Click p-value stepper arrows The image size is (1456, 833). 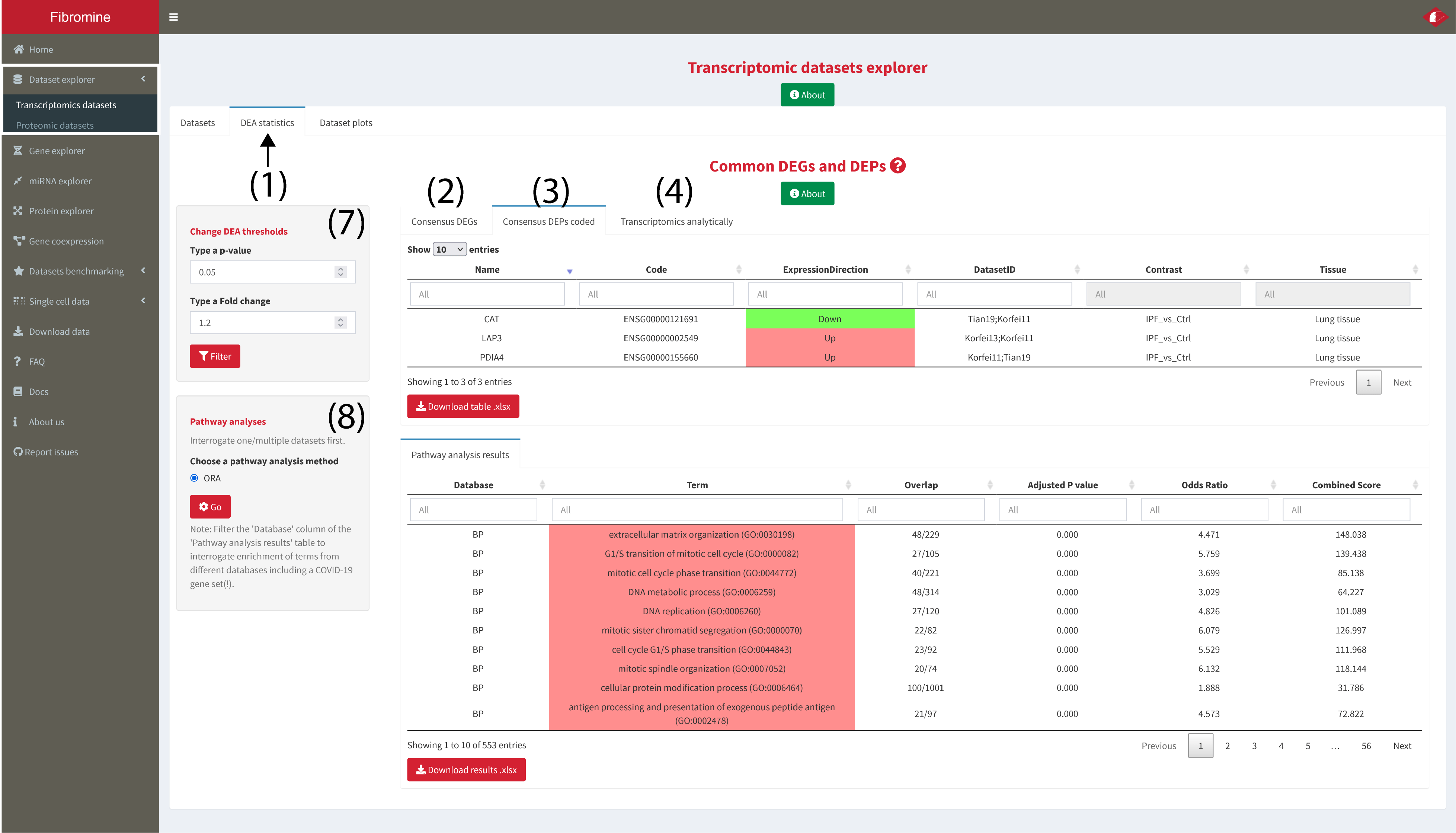coord(340,272)
